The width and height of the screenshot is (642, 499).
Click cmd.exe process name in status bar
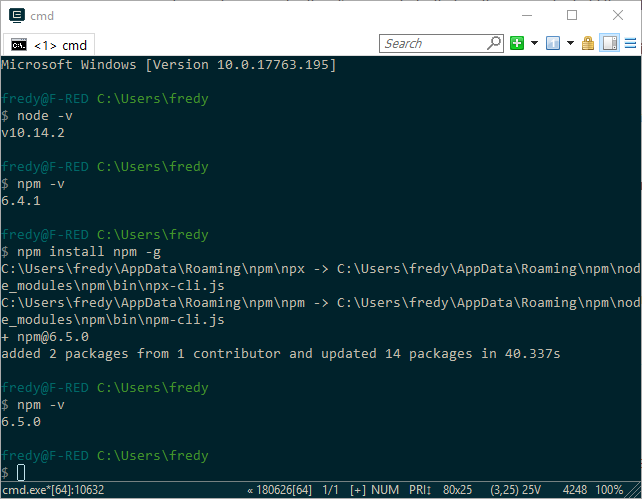point(52,490)
